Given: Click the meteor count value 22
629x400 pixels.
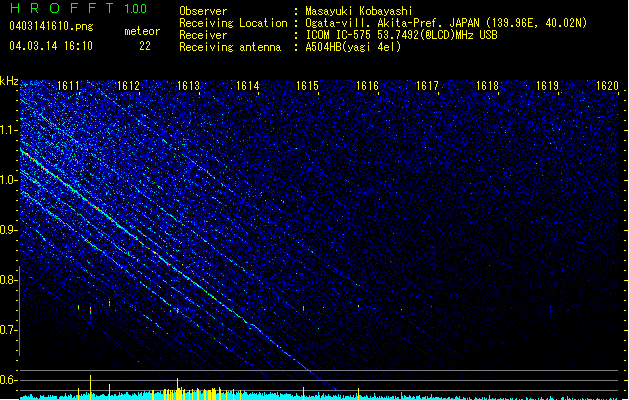Looking at the screenshot, I should (x=145, y=46).
